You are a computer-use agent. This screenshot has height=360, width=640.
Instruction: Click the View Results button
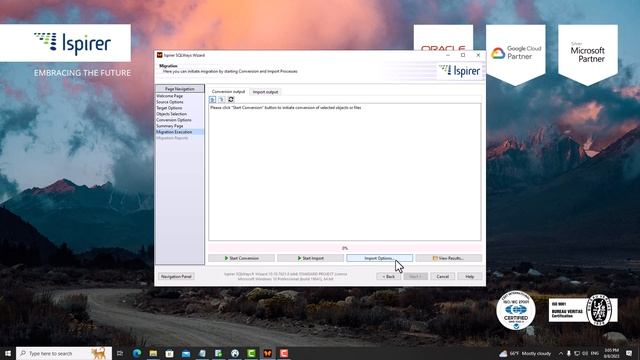[449, 258]
